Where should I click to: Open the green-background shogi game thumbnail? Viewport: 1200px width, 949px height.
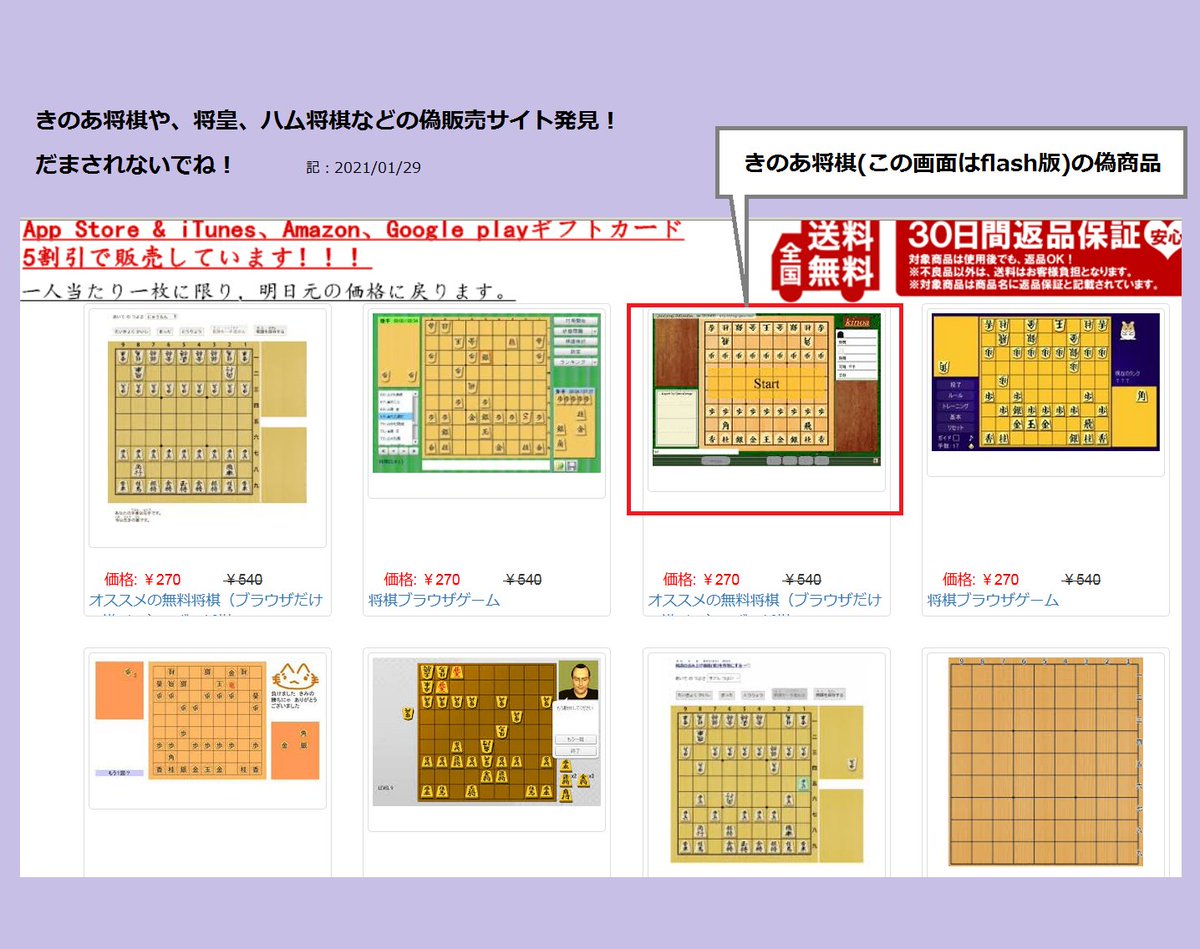coord(486,392)
